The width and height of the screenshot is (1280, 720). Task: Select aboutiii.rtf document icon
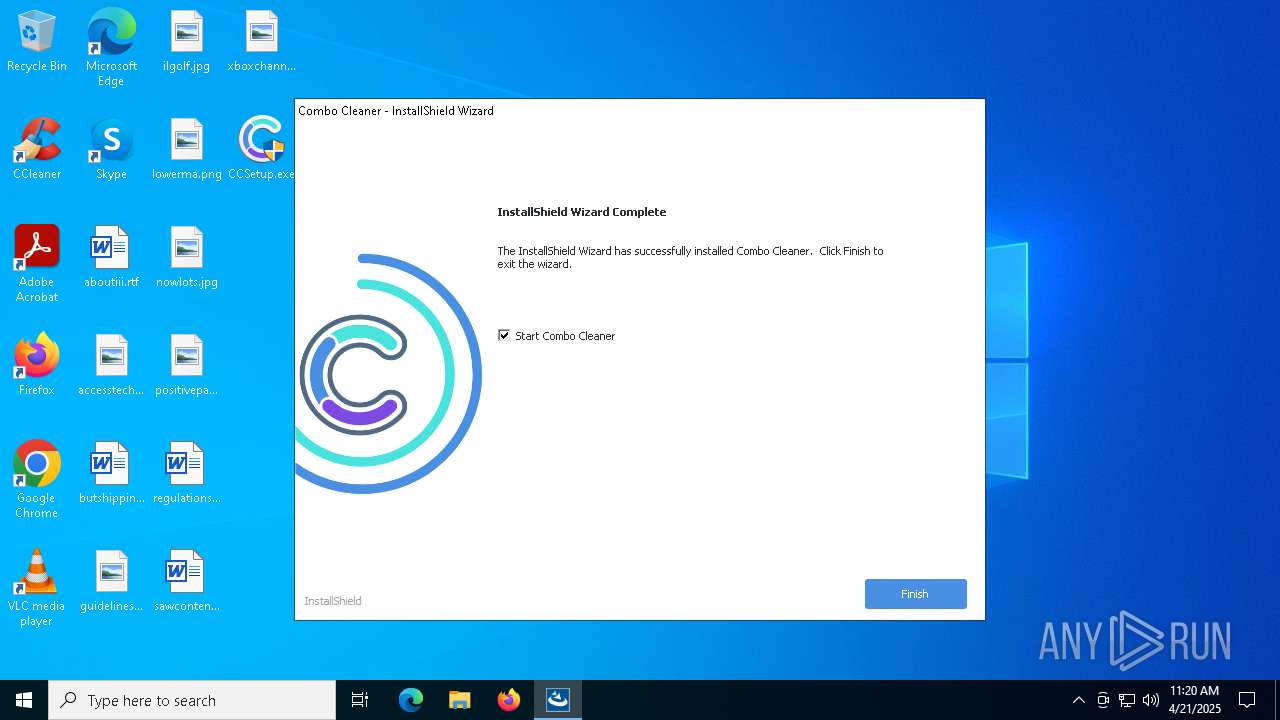(111, 258)
